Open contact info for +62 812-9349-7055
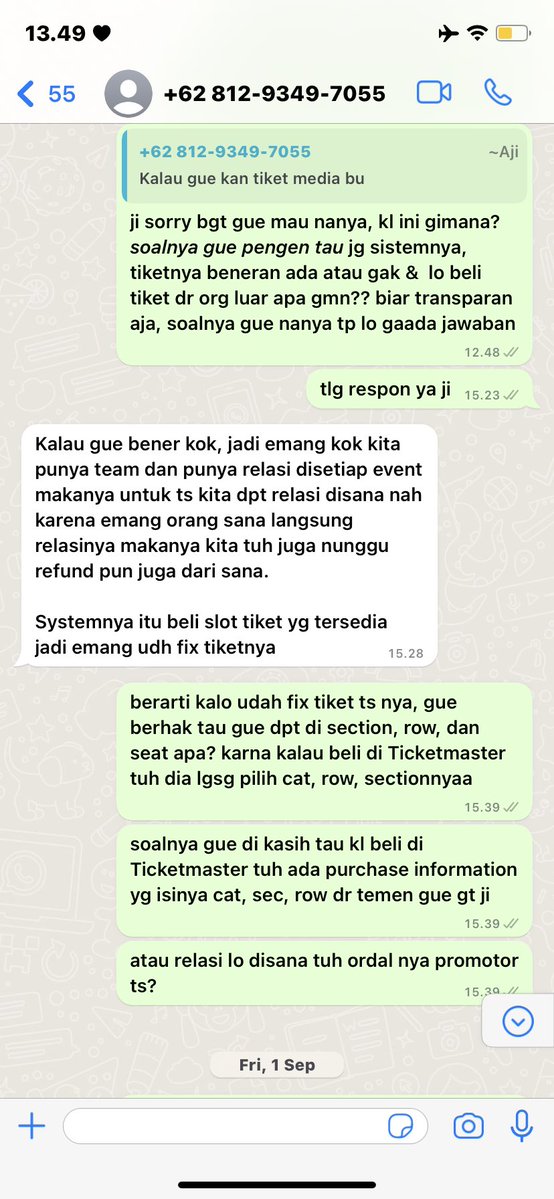 pyautogui.click(x=275, y=93)
